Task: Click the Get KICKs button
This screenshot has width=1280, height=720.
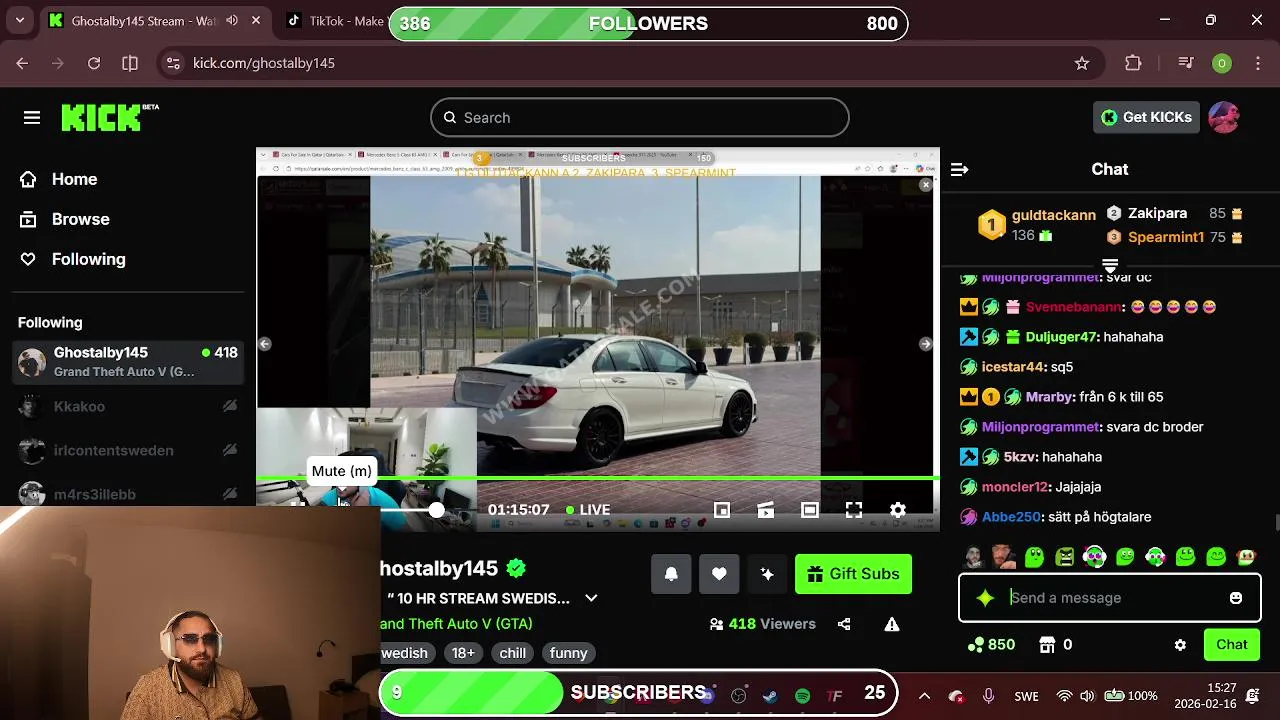Action: click(x=1146, y=117)
